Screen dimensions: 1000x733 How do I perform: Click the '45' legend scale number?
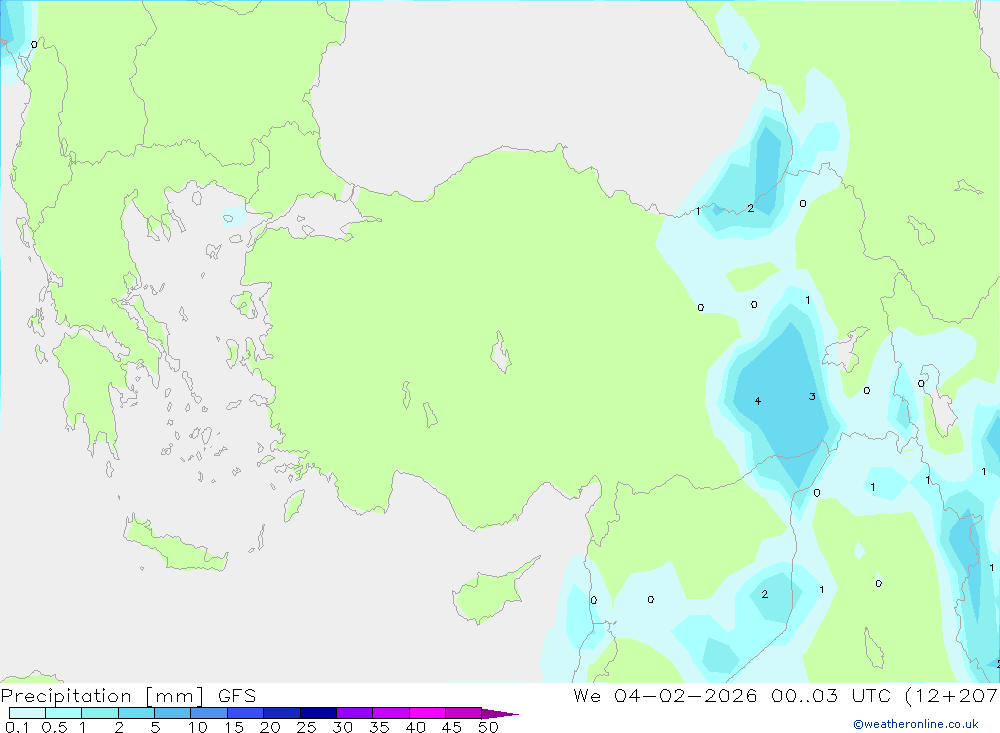pos(452,727)
